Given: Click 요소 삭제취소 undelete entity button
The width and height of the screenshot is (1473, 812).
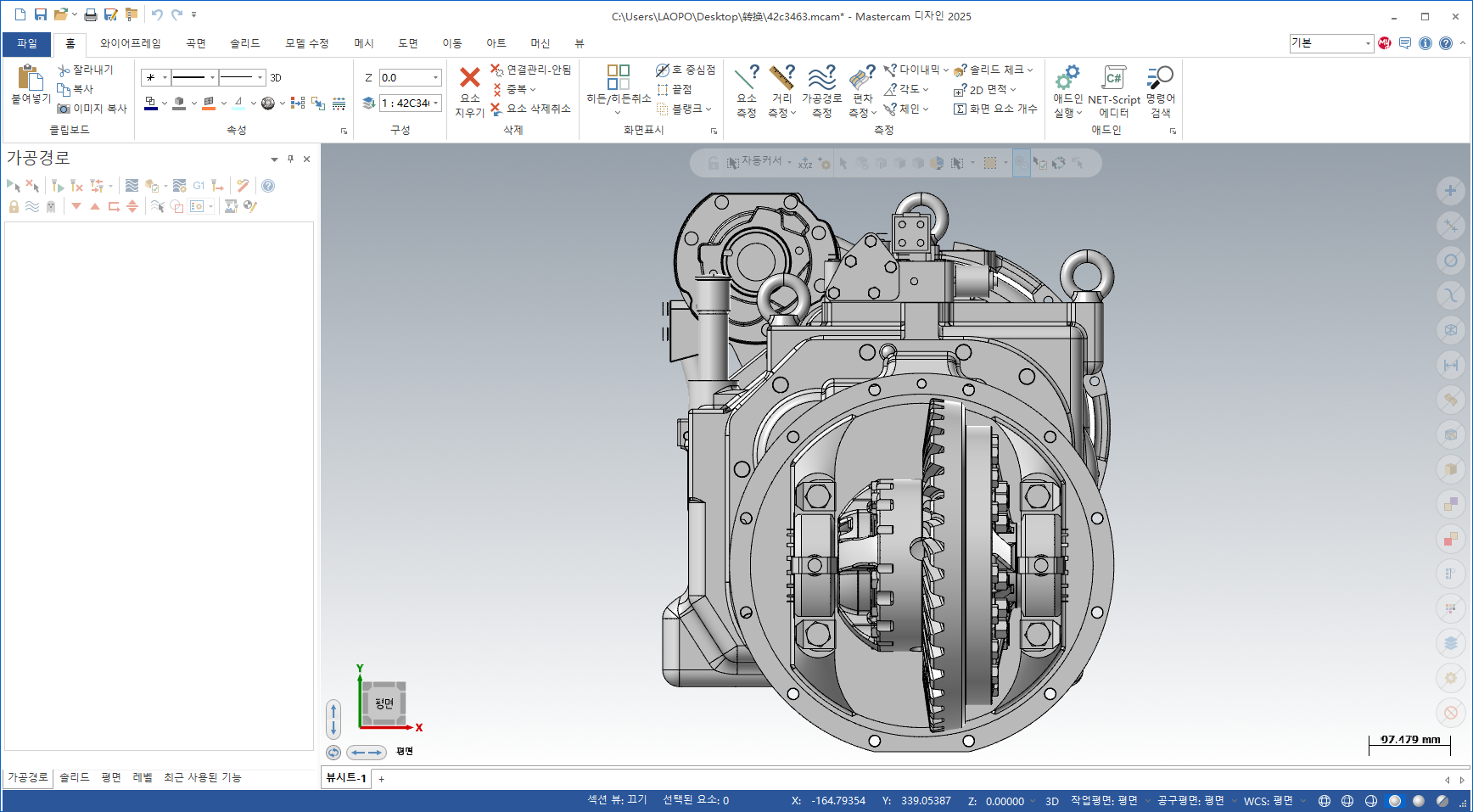Looking at the screenshot, I should point(530,109).
